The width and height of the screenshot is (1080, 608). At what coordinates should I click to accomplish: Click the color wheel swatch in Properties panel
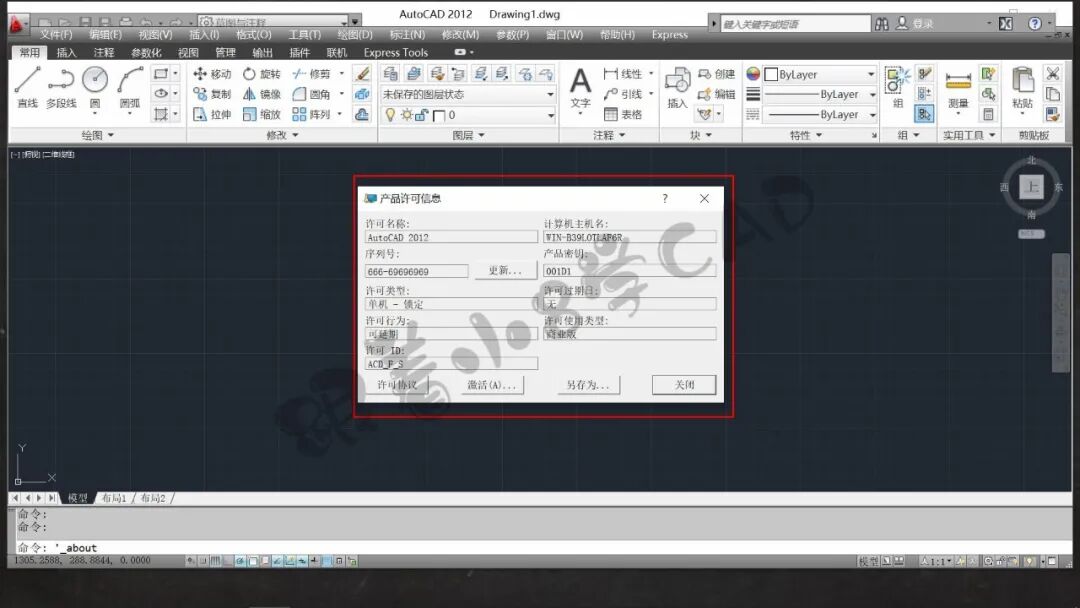(x=753, y=74)
